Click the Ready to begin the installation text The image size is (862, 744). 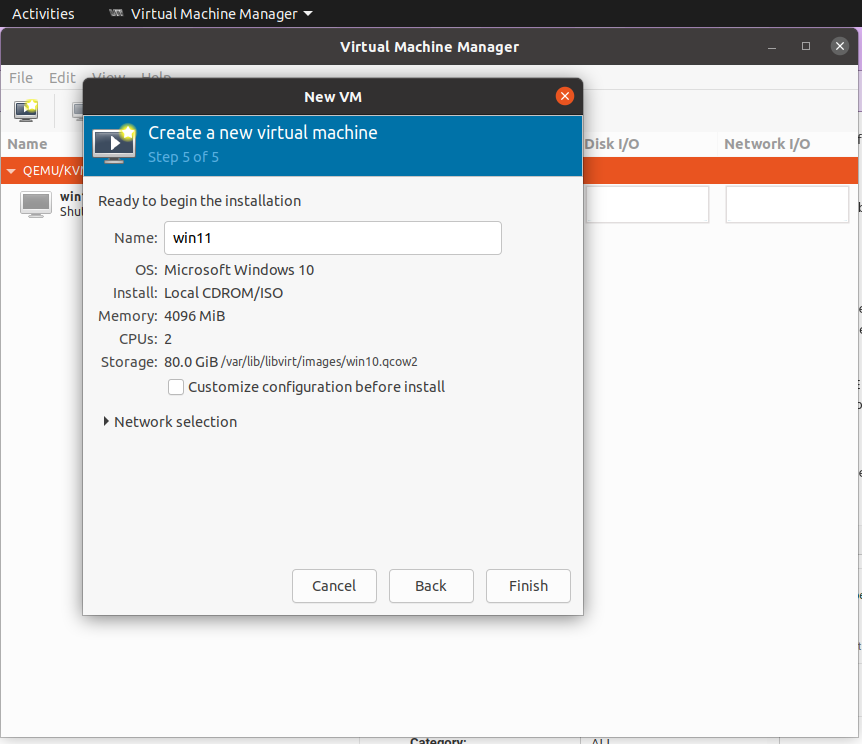(200, 201)
